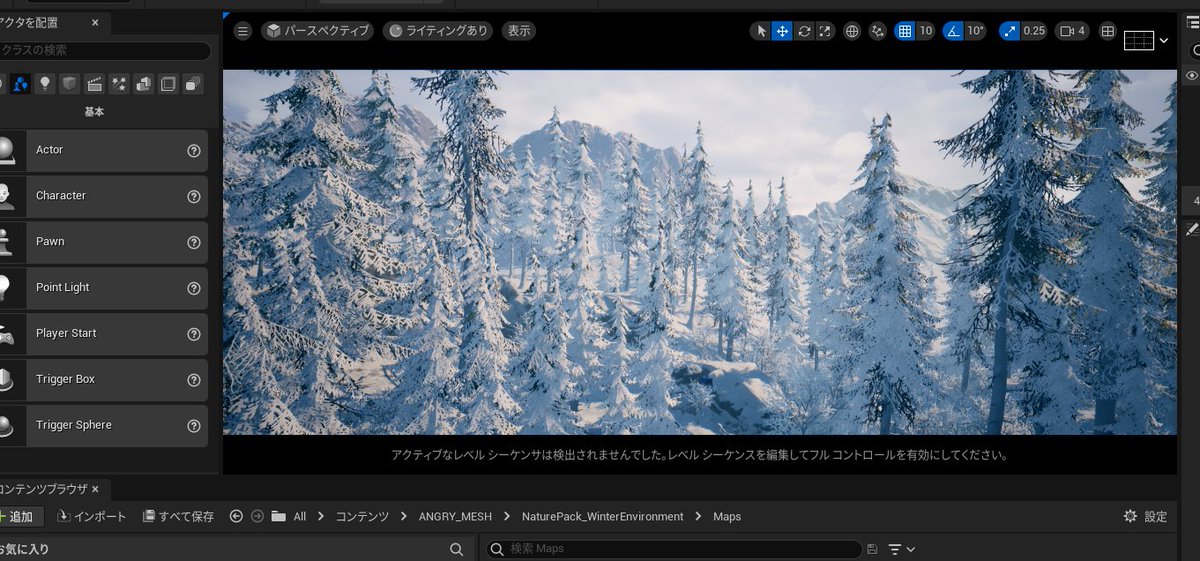Select the Actor item in Place Actors

[x=104, y=150]
